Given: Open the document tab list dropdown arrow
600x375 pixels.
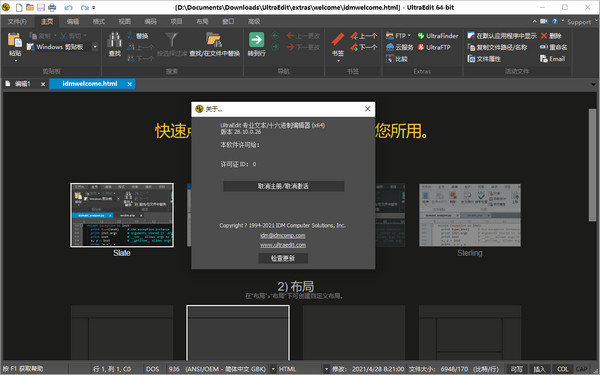Looking at the screenshot, I should point(593,84).
